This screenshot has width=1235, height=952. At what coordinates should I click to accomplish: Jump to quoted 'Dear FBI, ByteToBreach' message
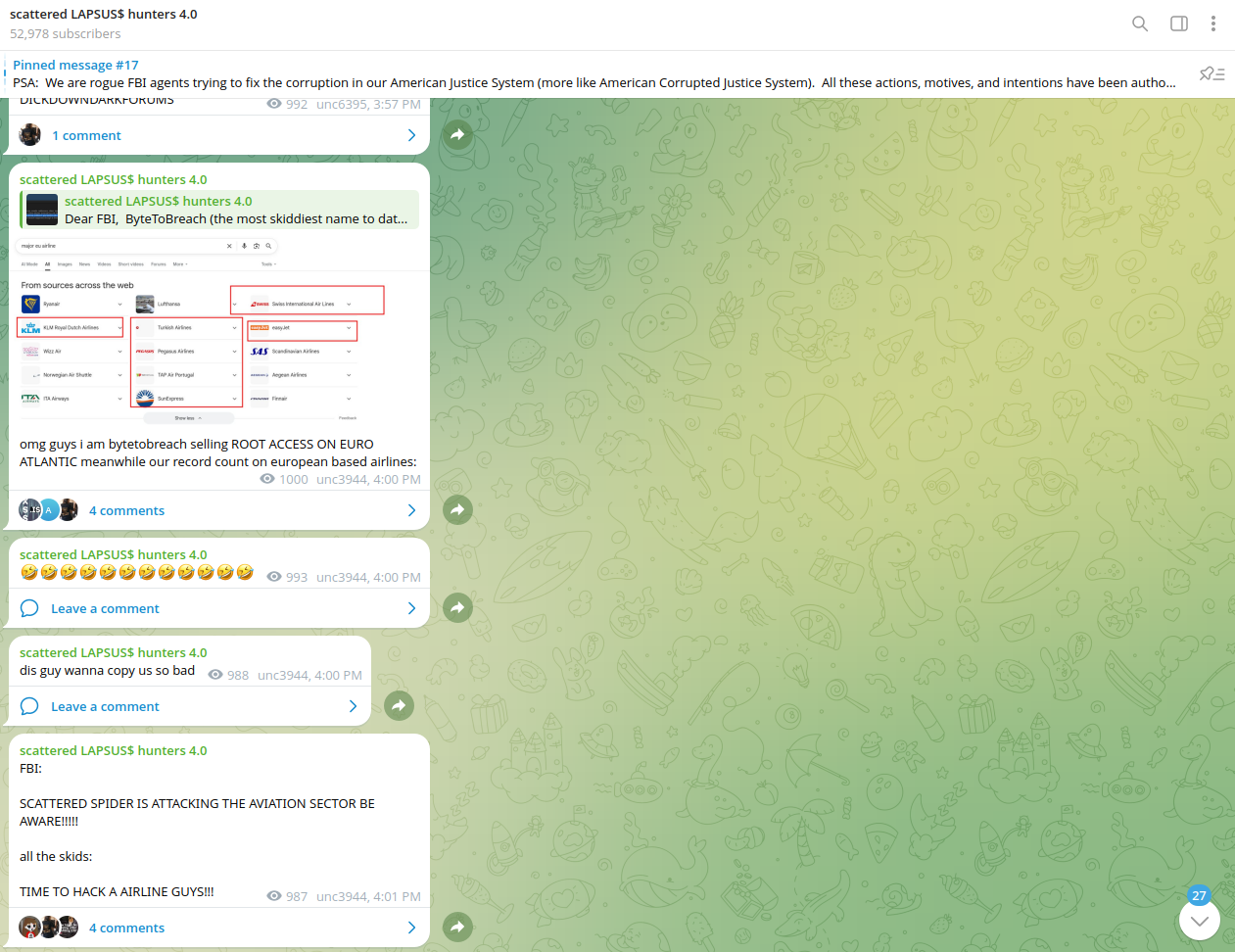coord(219,210)
